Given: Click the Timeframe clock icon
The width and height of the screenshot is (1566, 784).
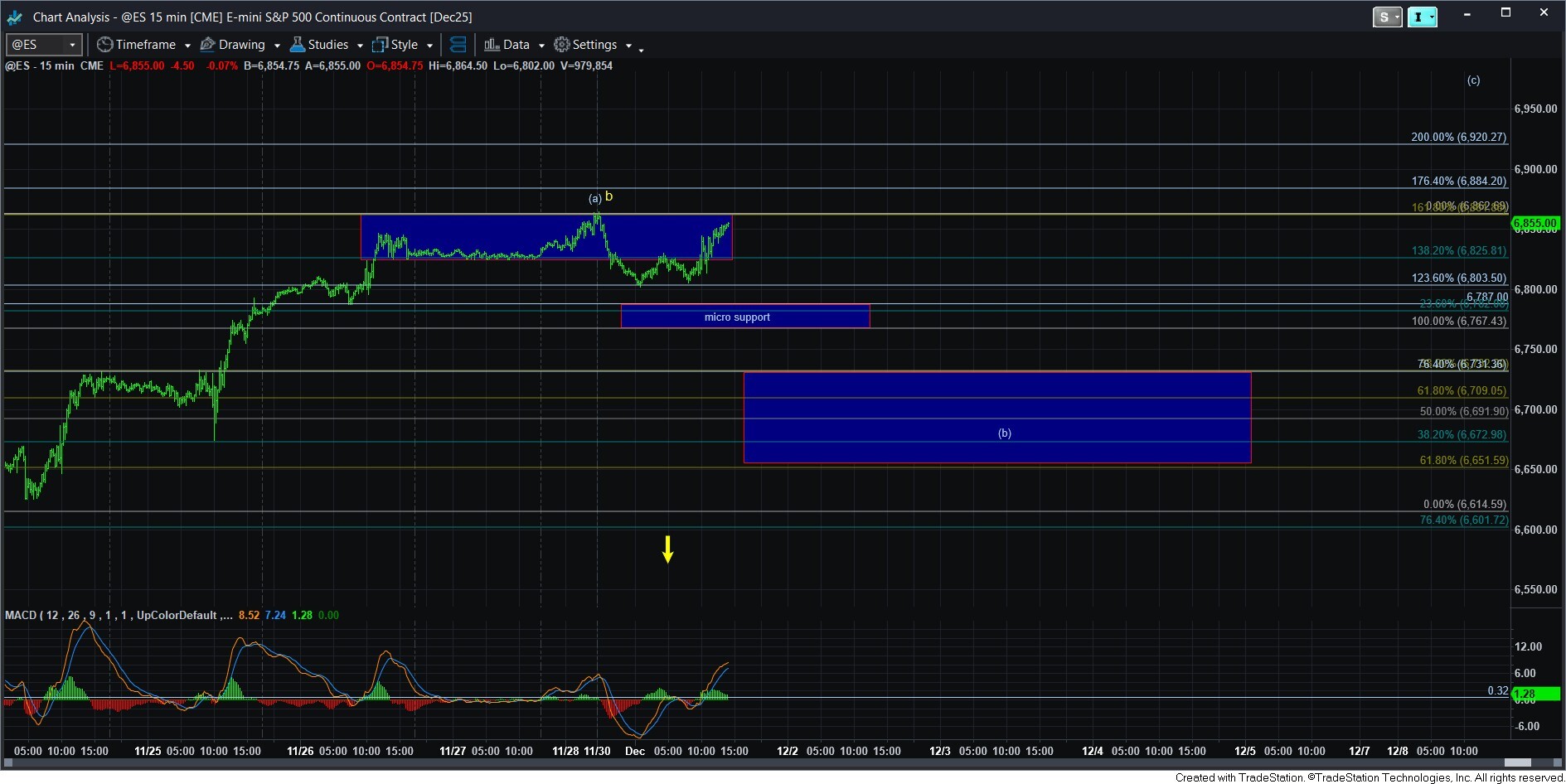Looking at the screenshot, I should [x=105, y=45].
